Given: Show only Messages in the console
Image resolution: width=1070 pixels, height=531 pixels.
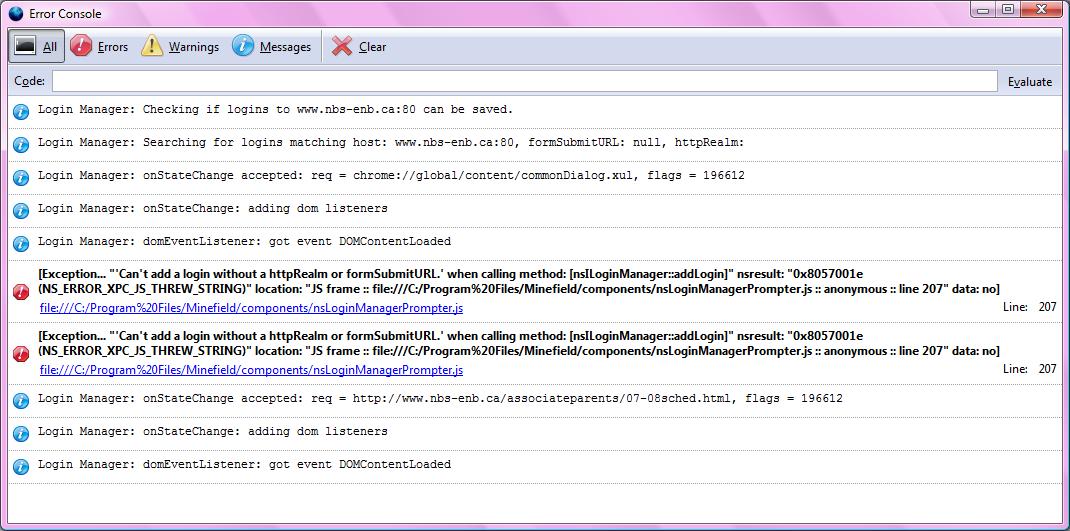Looking at the screenshot, I should (272, 47).
